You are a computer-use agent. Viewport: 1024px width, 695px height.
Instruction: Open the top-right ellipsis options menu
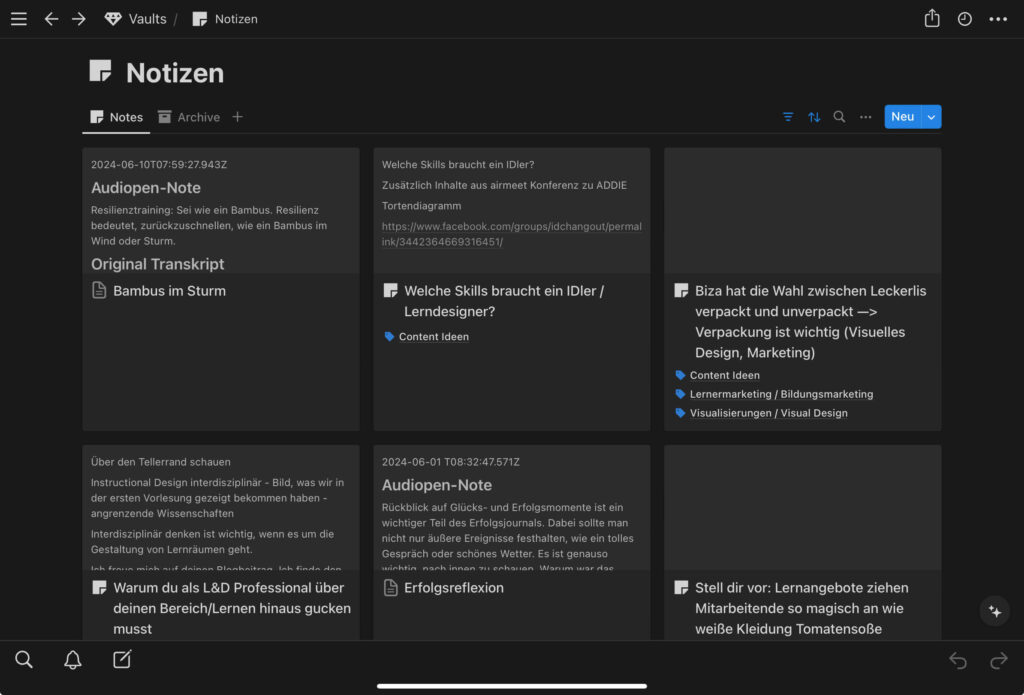(x=997, y=18)
